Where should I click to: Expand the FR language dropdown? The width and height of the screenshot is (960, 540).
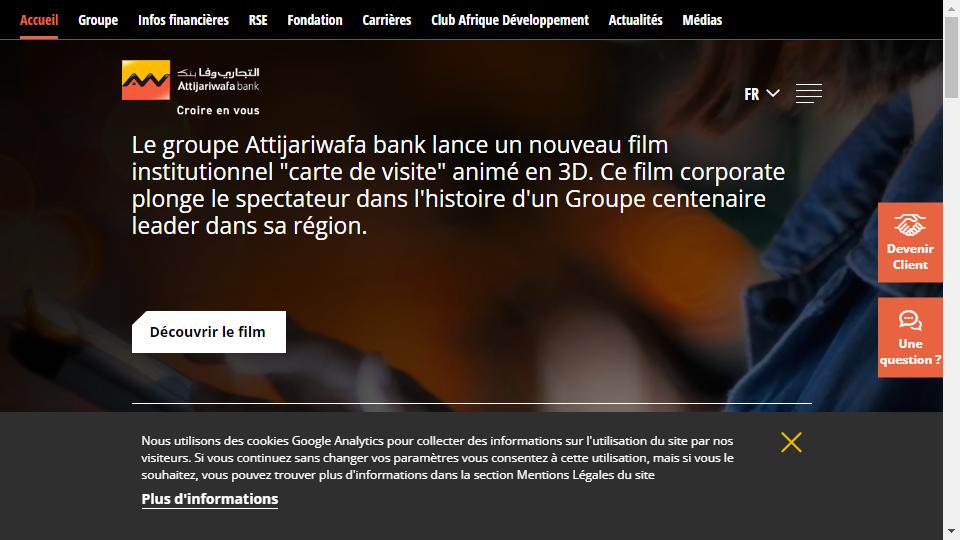pos(762,94)
